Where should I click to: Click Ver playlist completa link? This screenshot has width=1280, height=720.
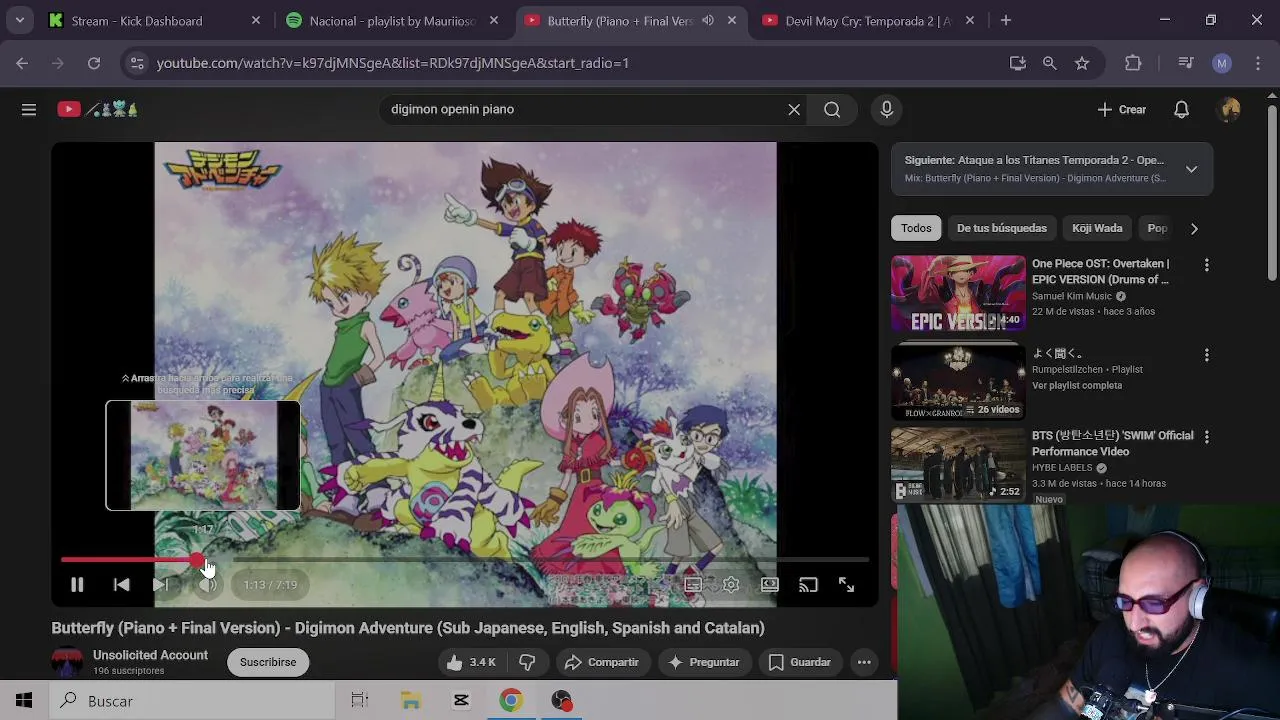(x=1076, y=385)
